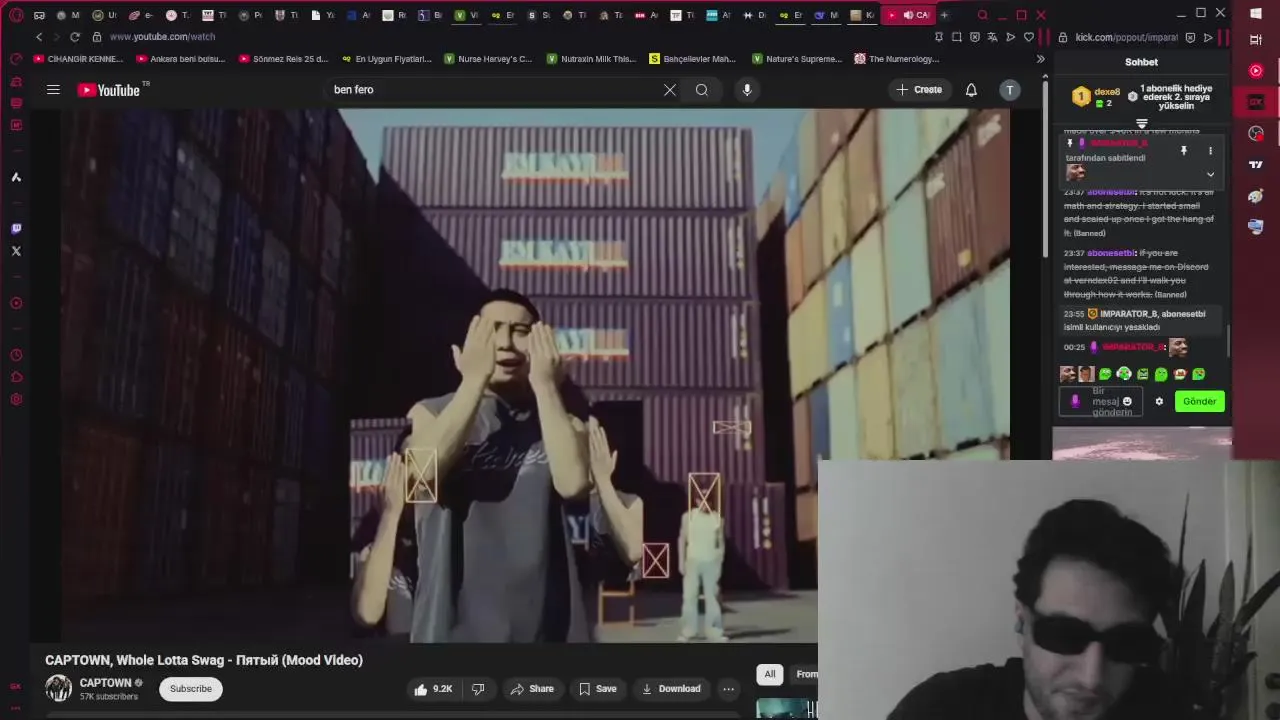Screen dimensions: 1280x720
Task: Download the video
Action: point(671,689)
